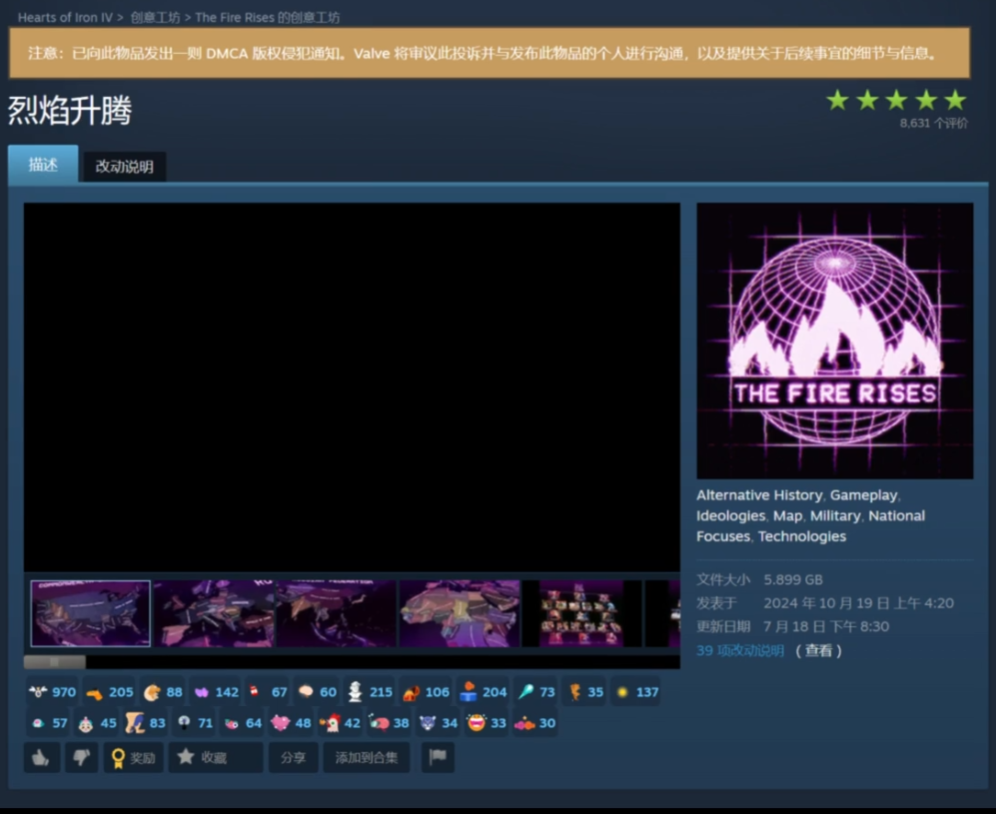
Task: Click the award badge showing 35
Action: 585,692
